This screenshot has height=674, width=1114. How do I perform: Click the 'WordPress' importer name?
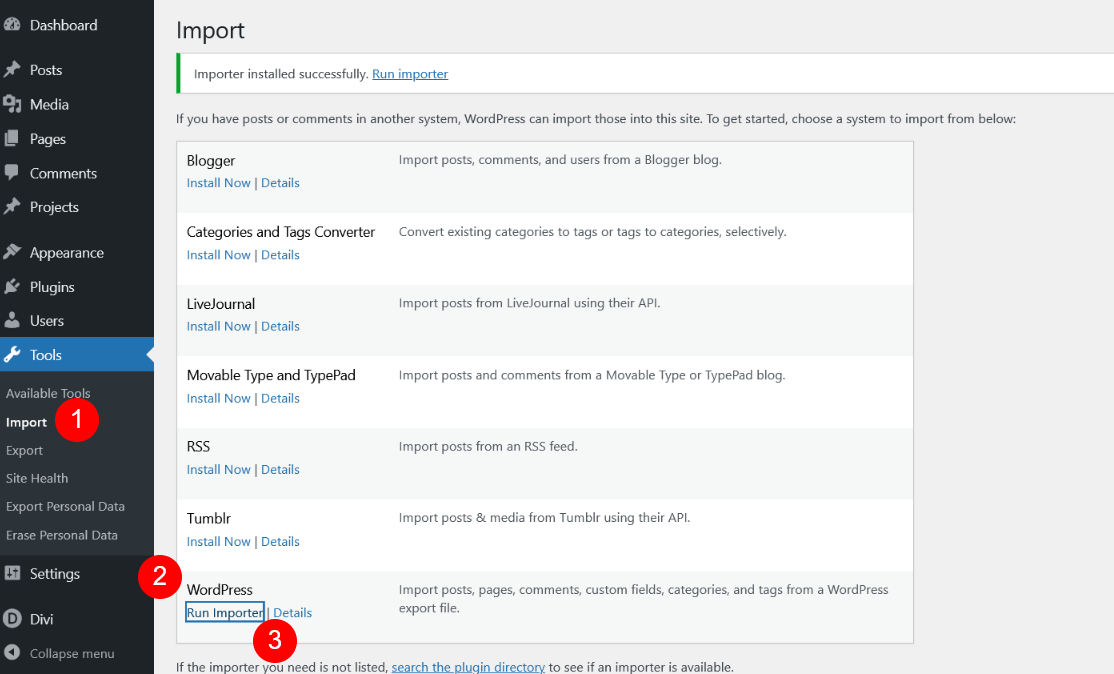coord(220,589)
